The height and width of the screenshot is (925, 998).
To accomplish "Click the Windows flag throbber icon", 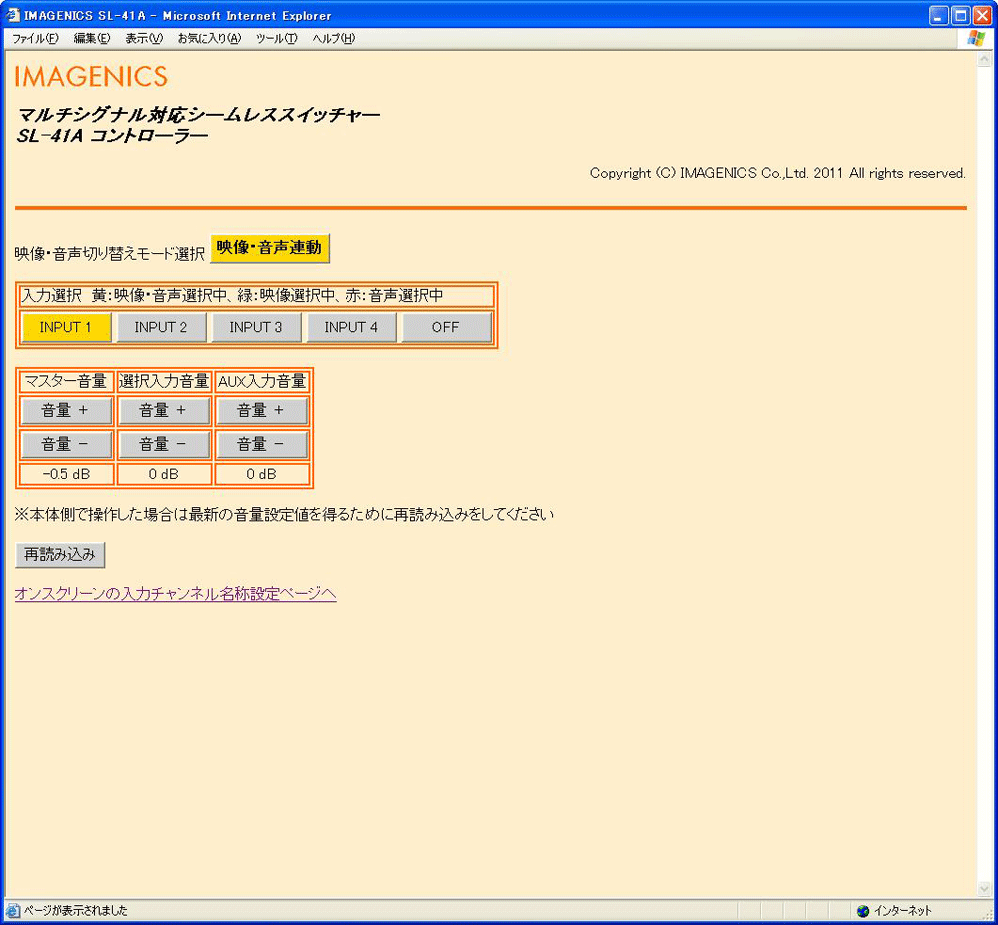I will (x=976, y=38).
